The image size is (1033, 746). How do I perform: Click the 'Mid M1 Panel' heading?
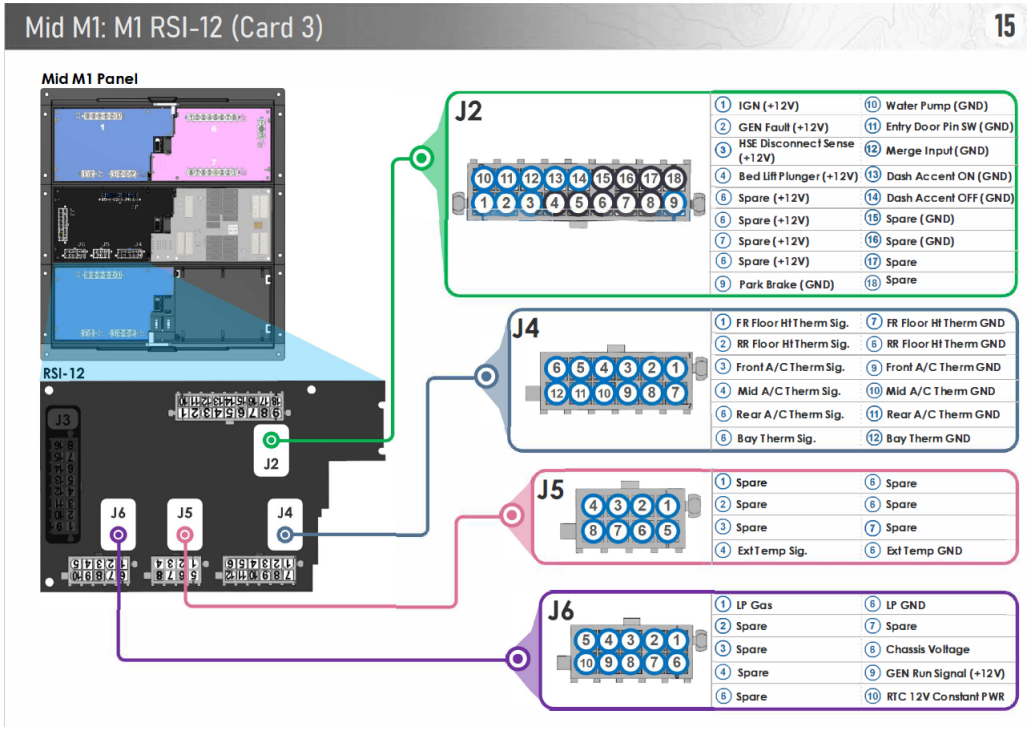tap(90, 79)
